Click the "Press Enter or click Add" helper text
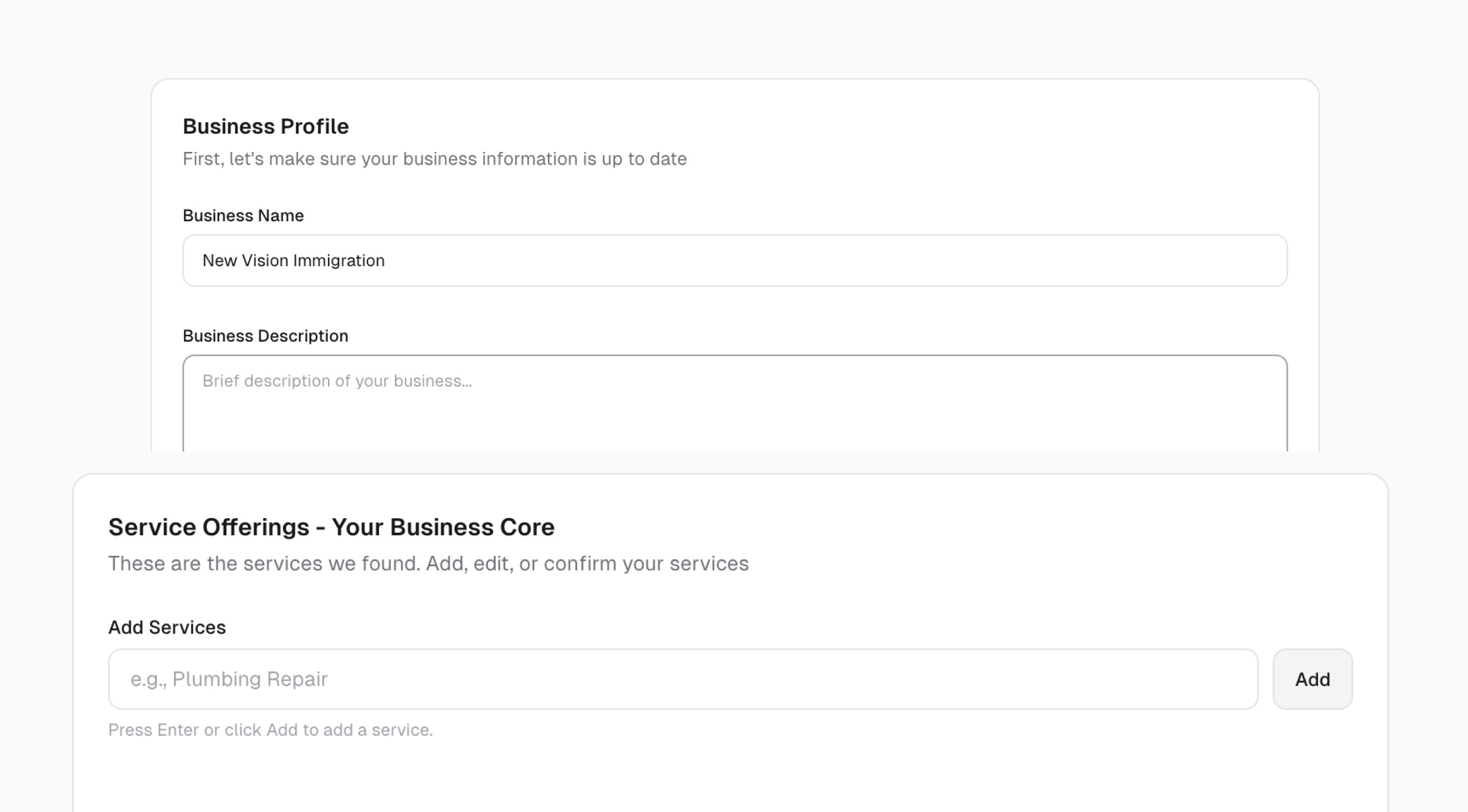 (x=270, y=730)
